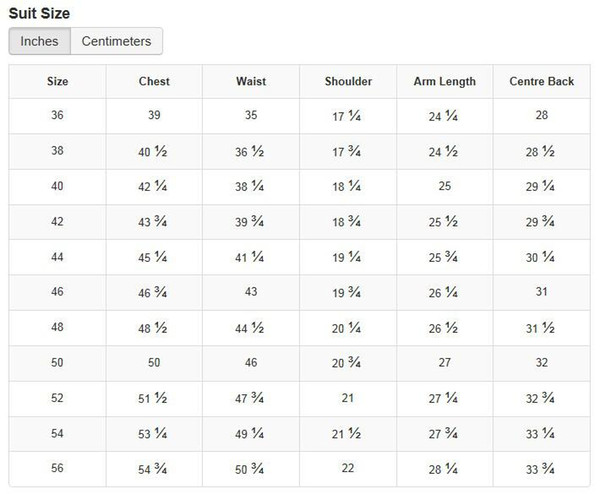Click the Chest column header
The width and height of the screenshot is (600, 494).
(x=154, y=81)
